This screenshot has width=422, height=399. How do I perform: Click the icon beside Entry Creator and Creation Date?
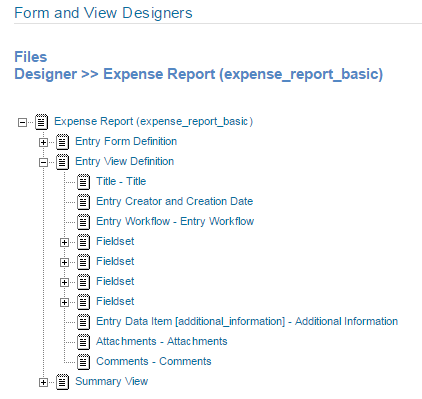83,202
